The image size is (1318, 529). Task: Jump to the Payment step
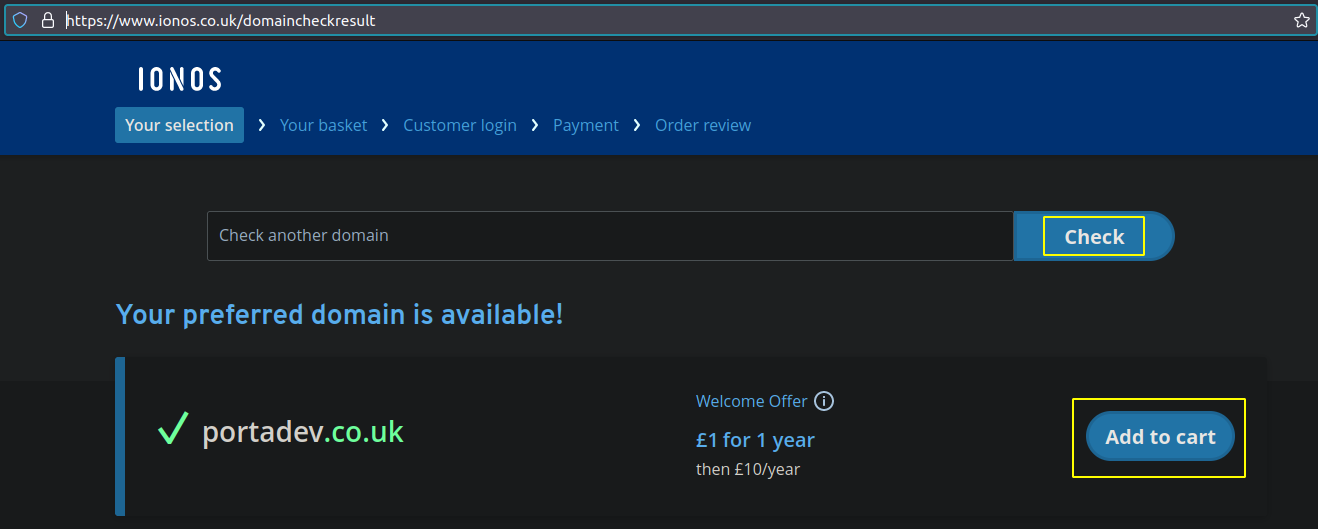tap(586, 125)
